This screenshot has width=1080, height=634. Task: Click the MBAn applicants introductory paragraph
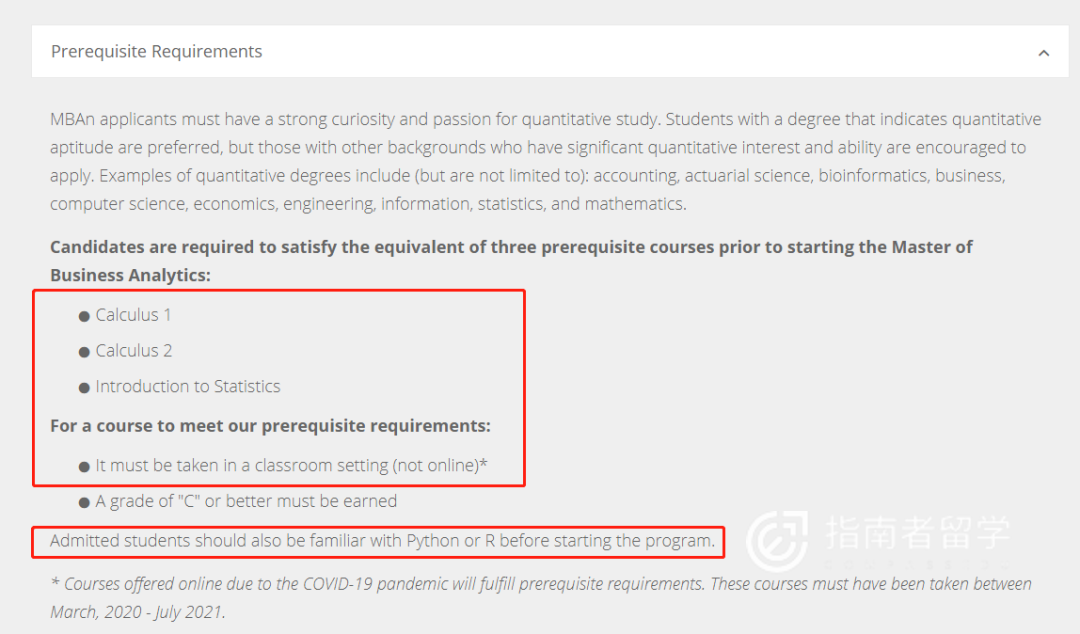click(x=546, y=161)
